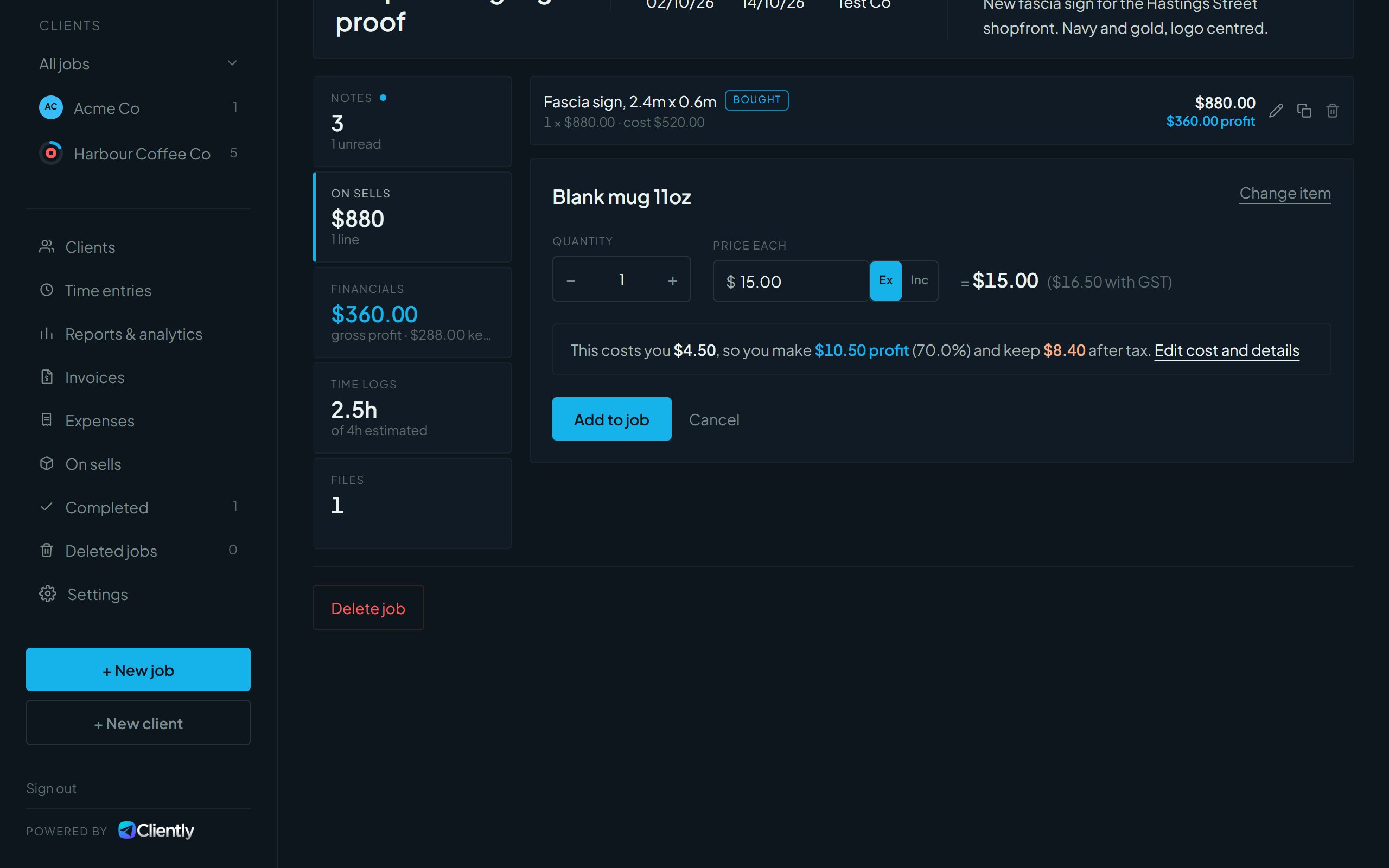Image resolution: width=1389 pixels, height=868 pixels.
Task: Click the Deleted jobs trash icon
Action: pos(47,551)
